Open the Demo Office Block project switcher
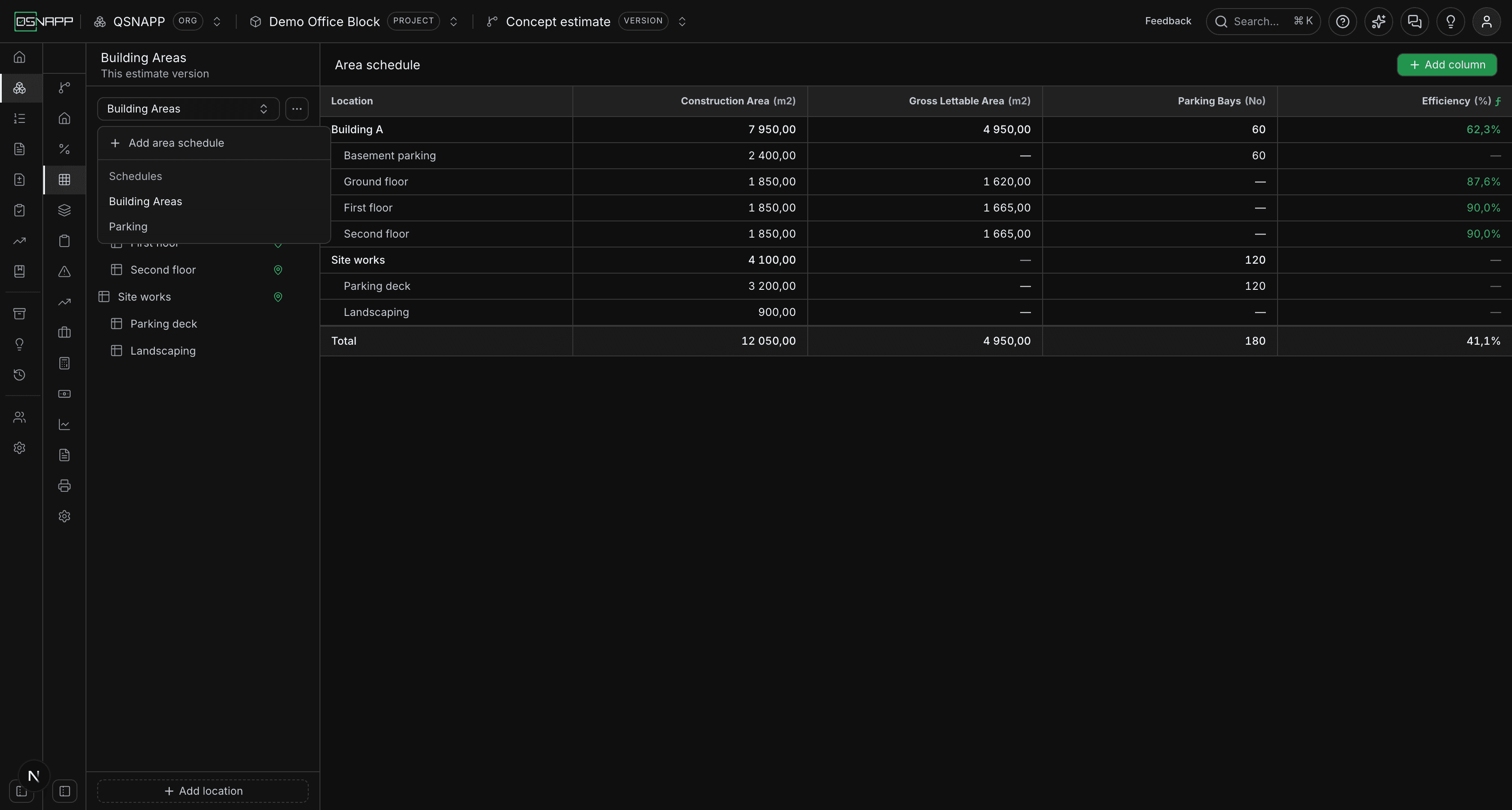 coord(453,22)
